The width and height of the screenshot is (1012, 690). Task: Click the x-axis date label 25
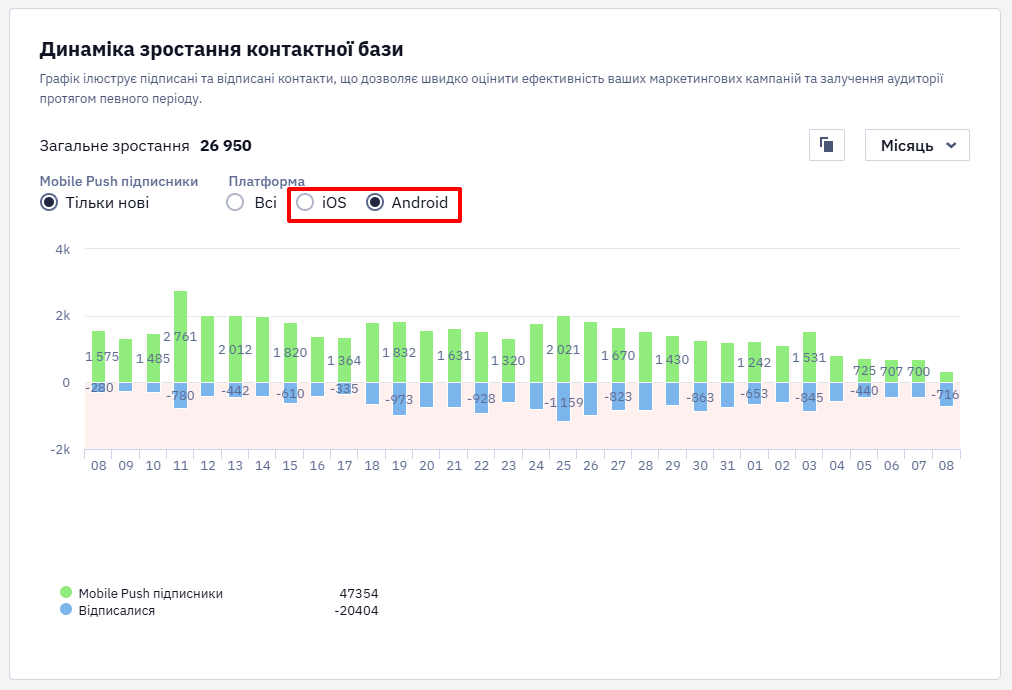click(x=563, y=465)
